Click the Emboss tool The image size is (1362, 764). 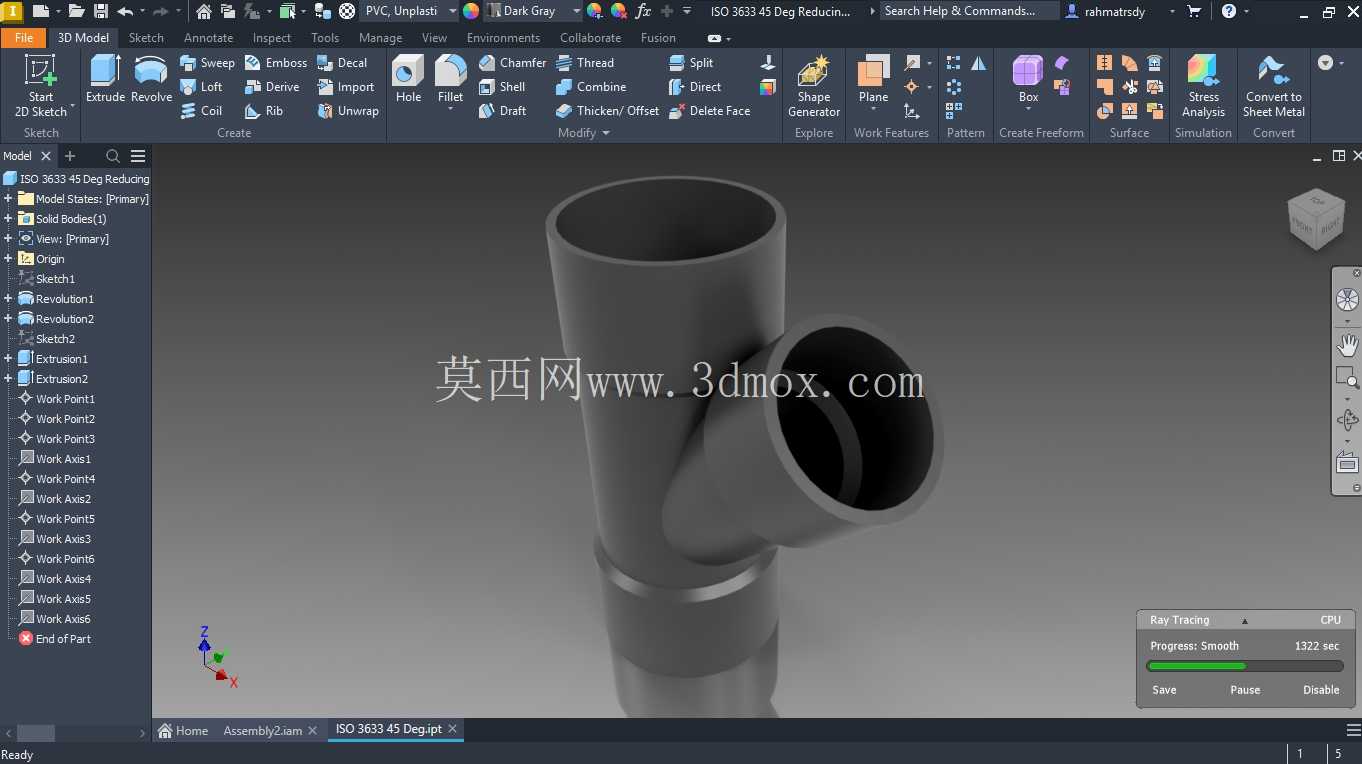point(276,62)
